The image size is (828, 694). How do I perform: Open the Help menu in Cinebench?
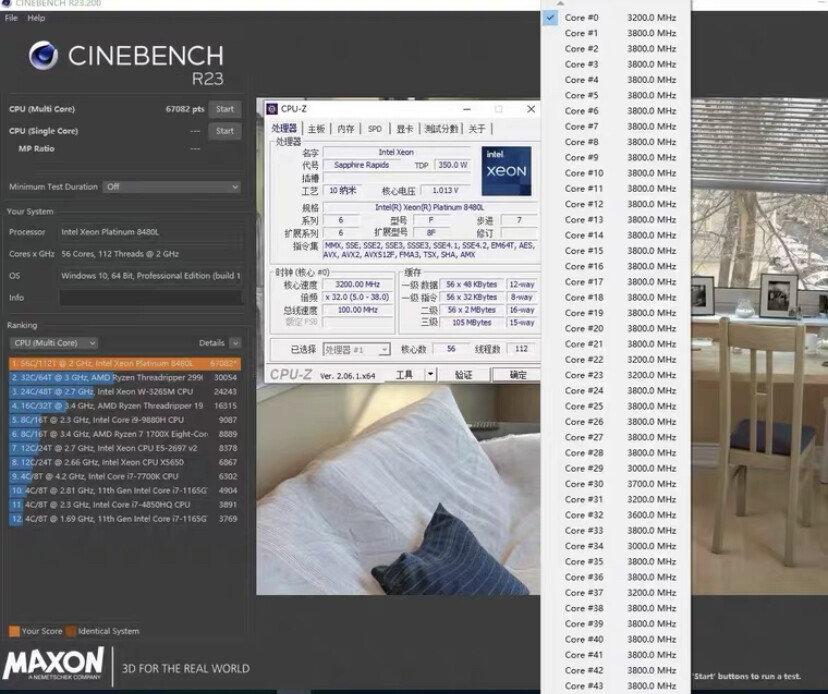point(36,18)
